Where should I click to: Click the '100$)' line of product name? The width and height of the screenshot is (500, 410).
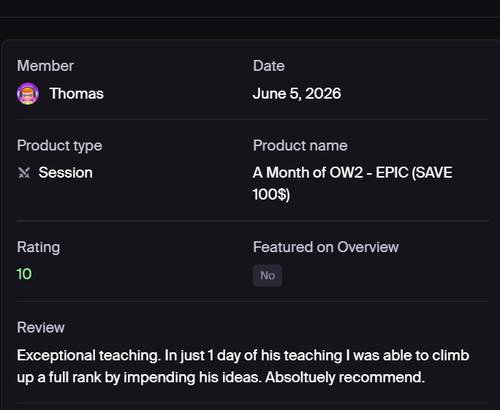coord(271,194)
